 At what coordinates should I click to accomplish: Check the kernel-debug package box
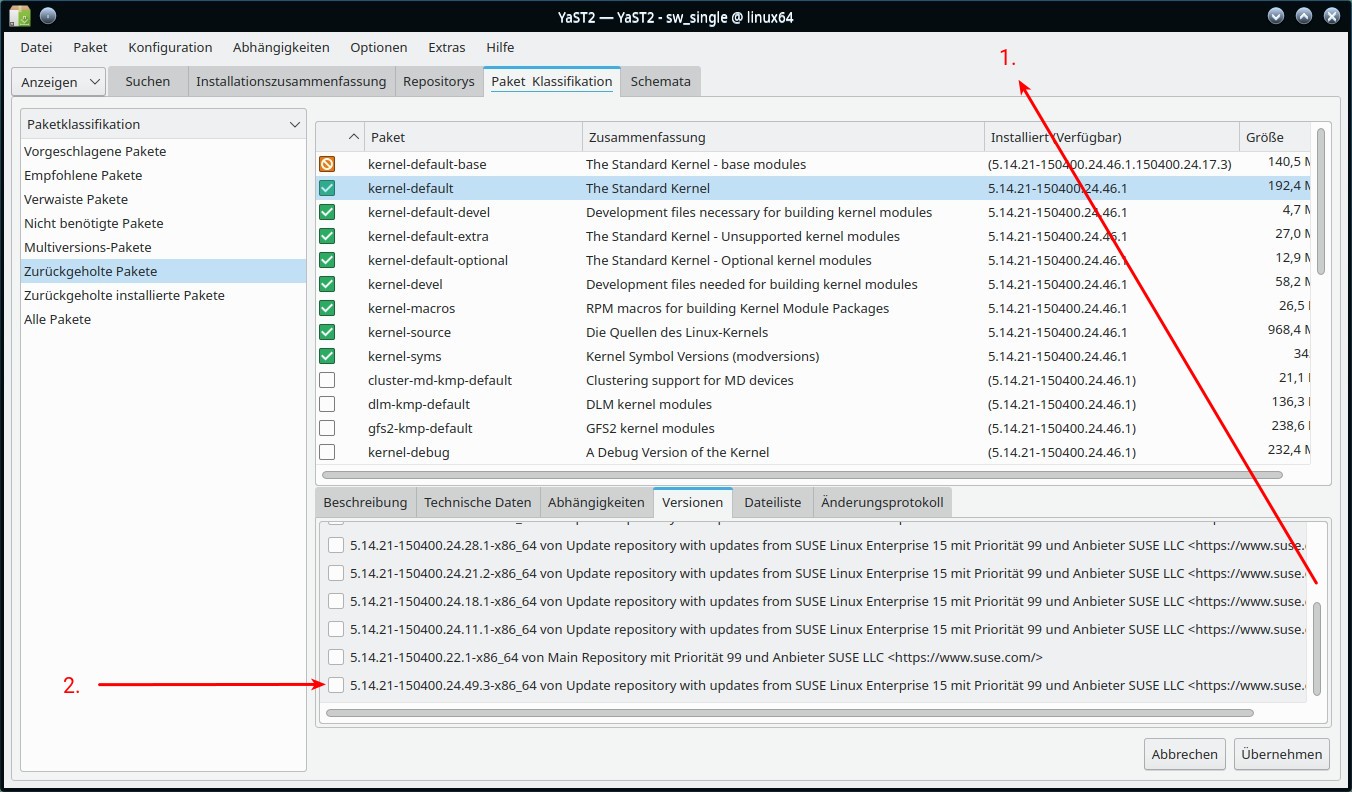click(x=327, y=452)
